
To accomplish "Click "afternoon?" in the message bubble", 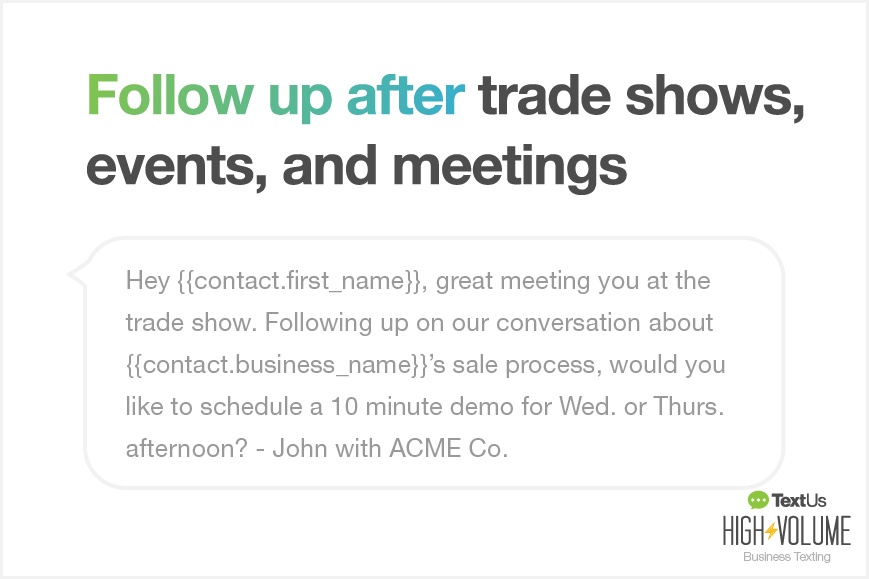I will pos(186,448).
